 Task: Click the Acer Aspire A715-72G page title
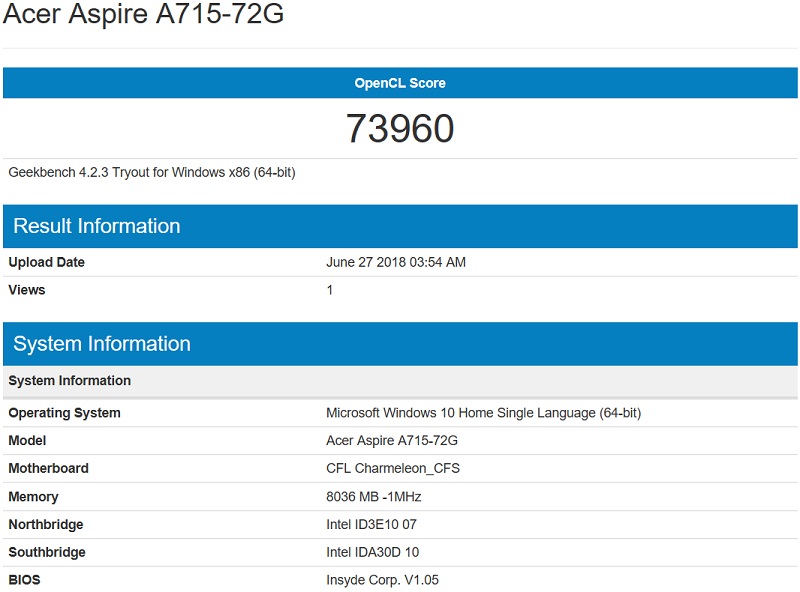(143, 14)
